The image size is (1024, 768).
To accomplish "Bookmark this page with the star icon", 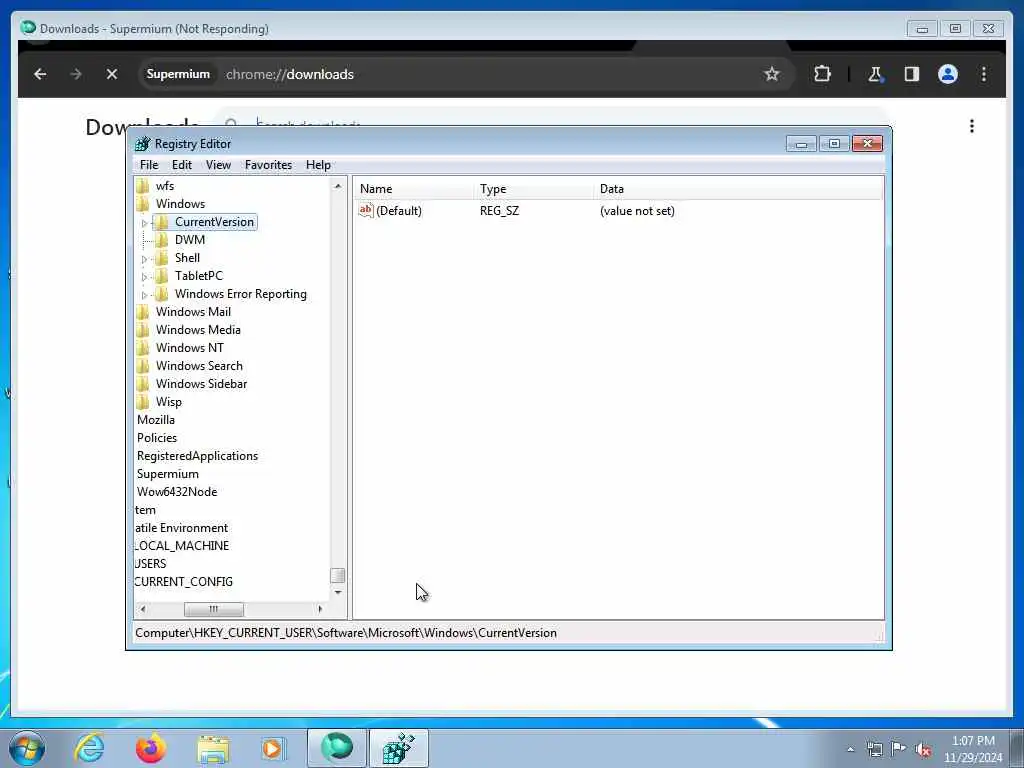I will (772, 74).
